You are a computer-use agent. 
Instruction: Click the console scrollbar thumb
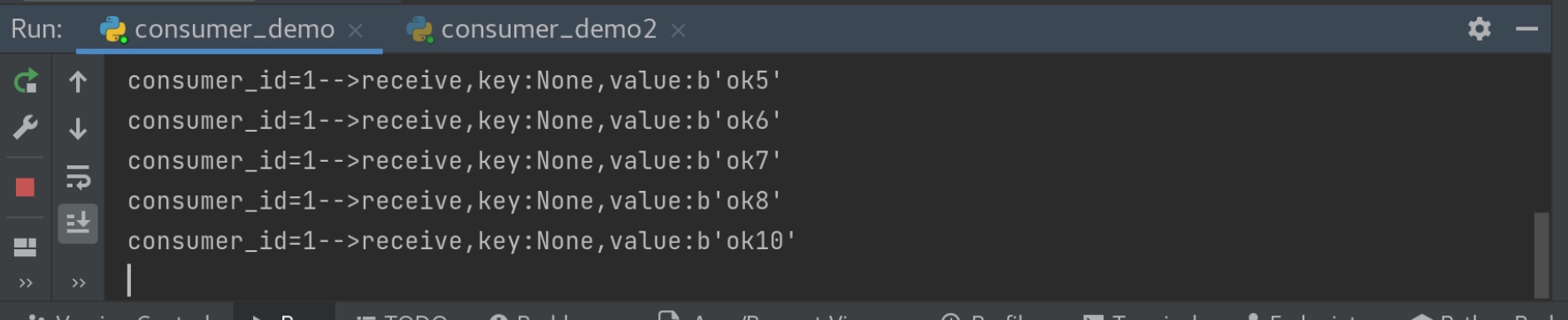coord(1541,255)
